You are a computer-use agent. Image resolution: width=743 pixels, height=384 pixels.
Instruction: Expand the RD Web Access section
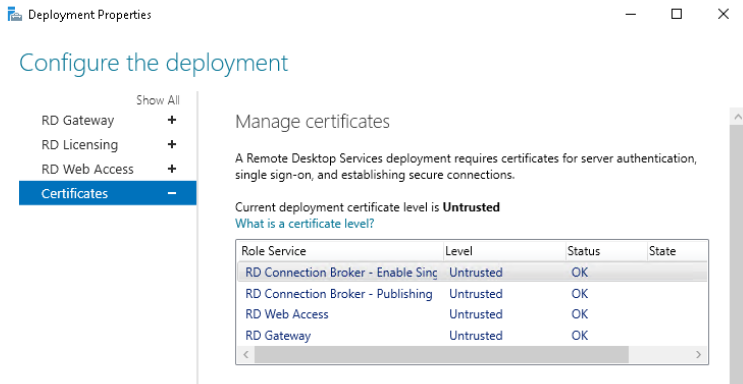coord(172,169)
